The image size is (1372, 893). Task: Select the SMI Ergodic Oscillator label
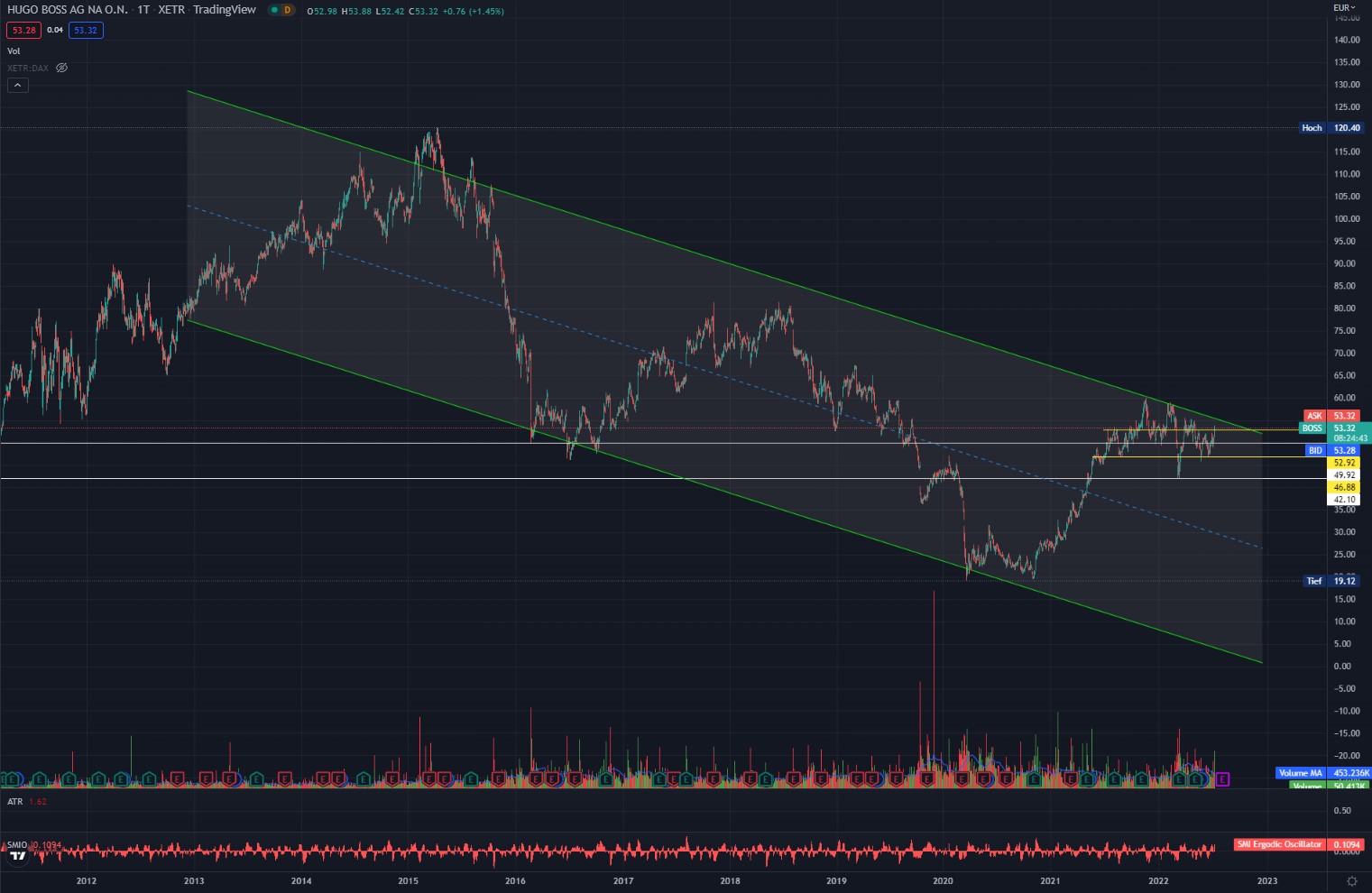(1279, 844)
